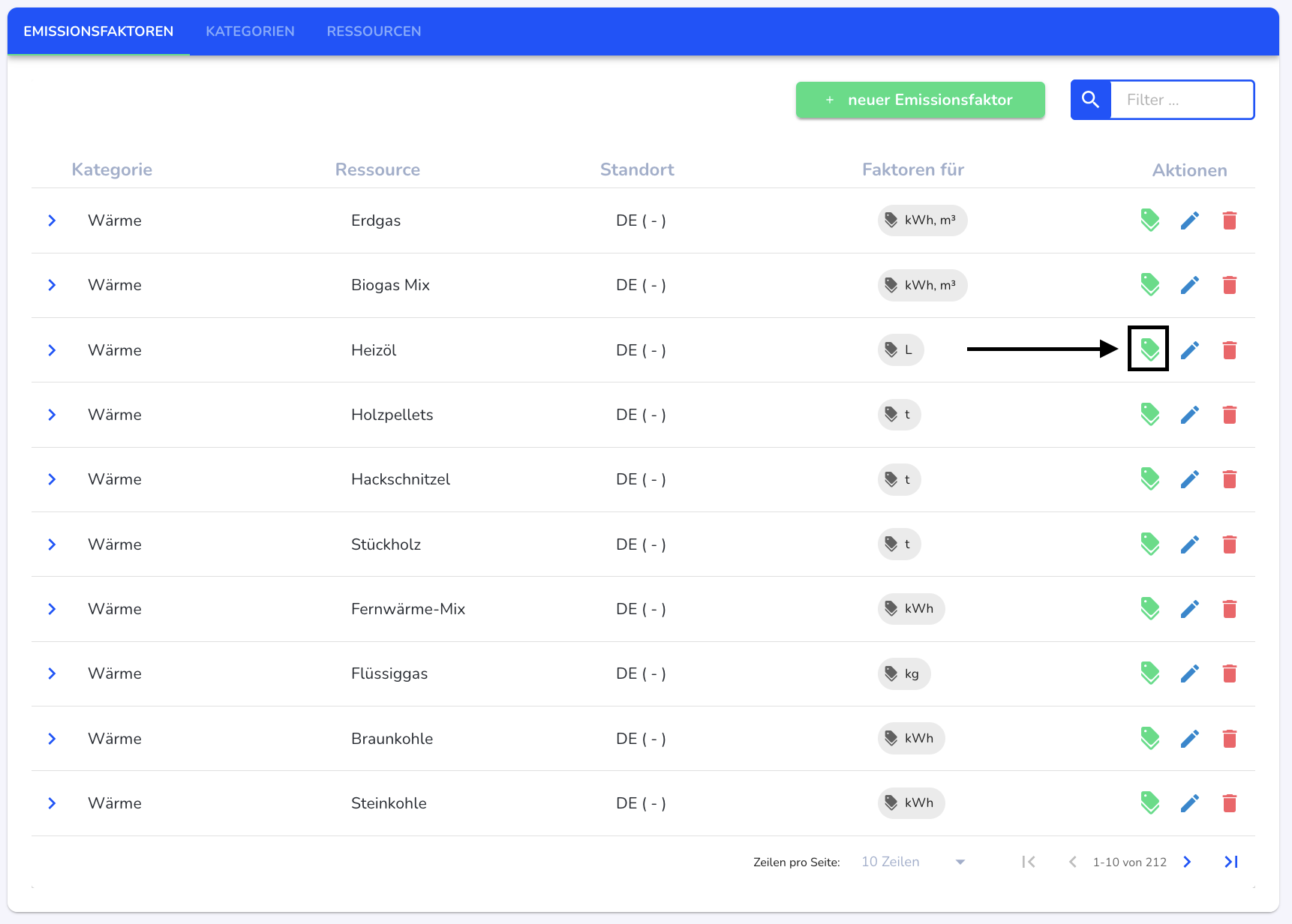Edit the Heizöl emission factor
Screen dimensions: 1292x924
pos(1189,350)
